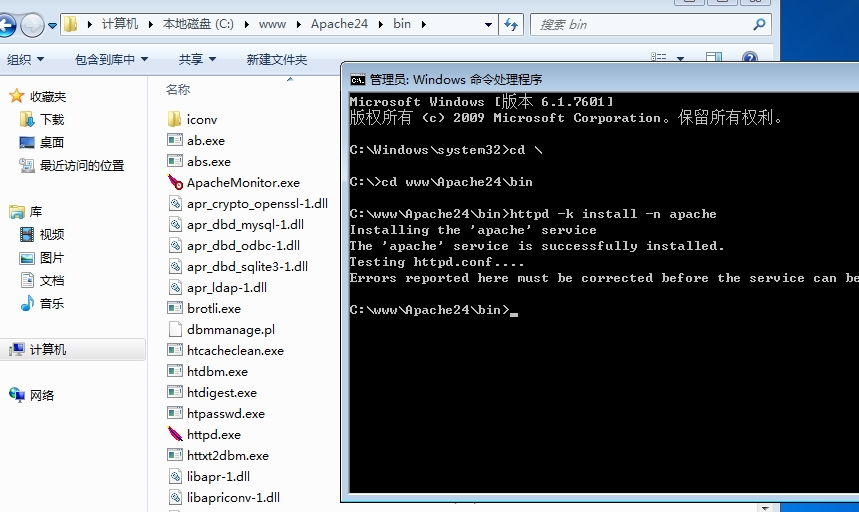Select 下载 in the navigation pane
Image resolution: width=859 pixels, height=512 pixels.
pos(52,119)
